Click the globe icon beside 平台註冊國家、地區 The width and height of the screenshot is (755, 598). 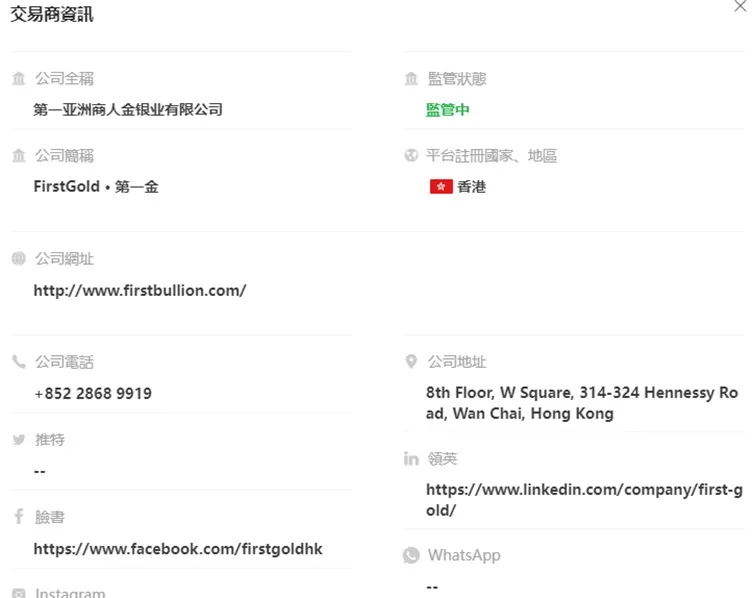tap(411, 156)
